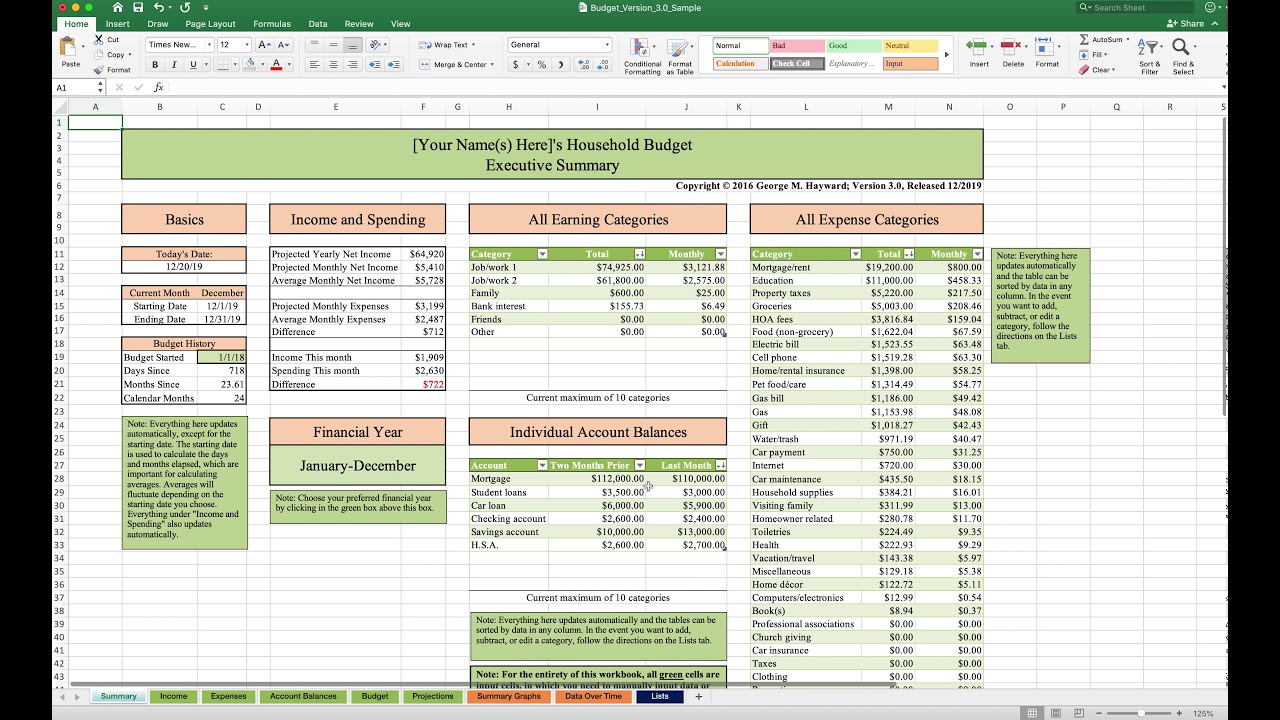Open the Category filter in All Expense Categories
This screenshot has height=720, width=1280.
[x=855, y=254]
